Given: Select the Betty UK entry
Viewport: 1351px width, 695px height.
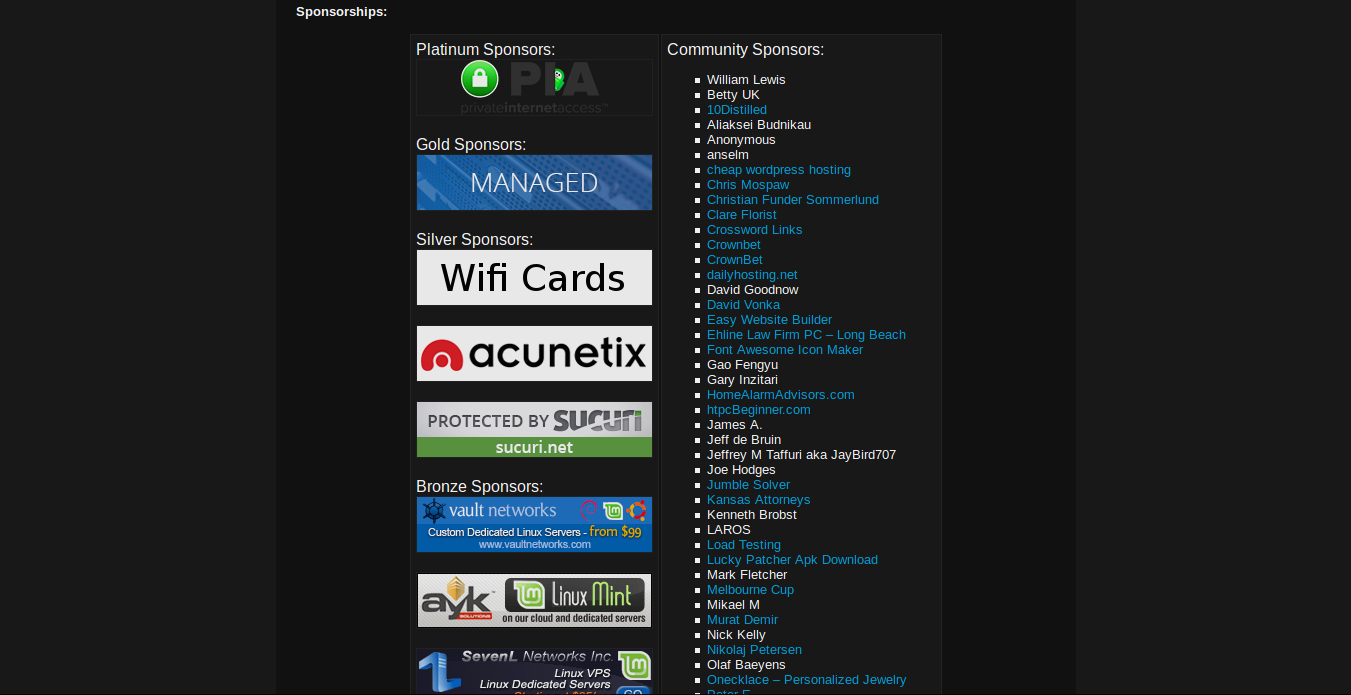Looking at the screenshot, I should pyautogui.click(x=733, y=95).
